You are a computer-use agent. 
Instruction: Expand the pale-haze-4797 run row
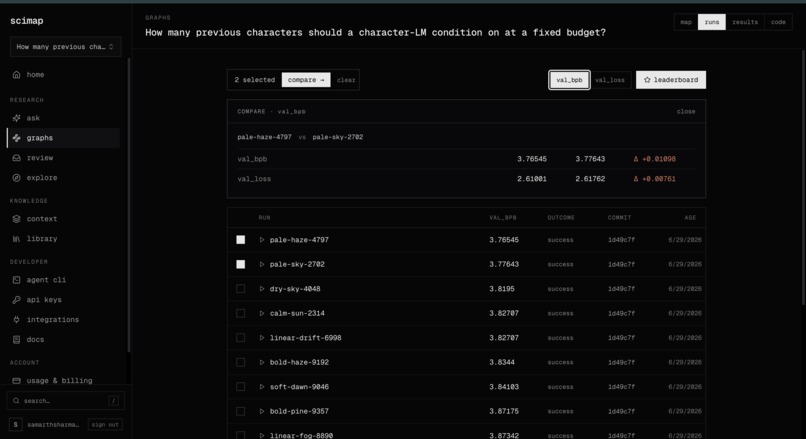(262, 240)
